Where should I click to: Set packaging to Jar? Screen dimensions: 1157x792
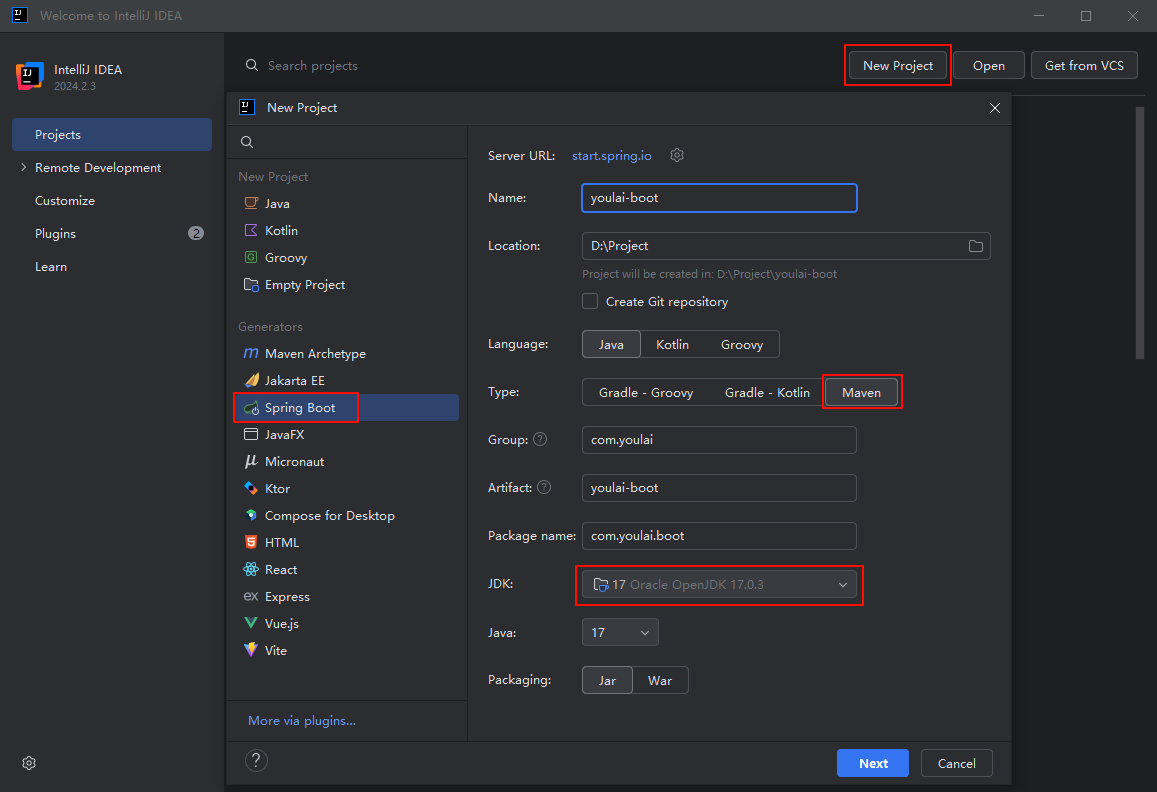coord(607,681)
